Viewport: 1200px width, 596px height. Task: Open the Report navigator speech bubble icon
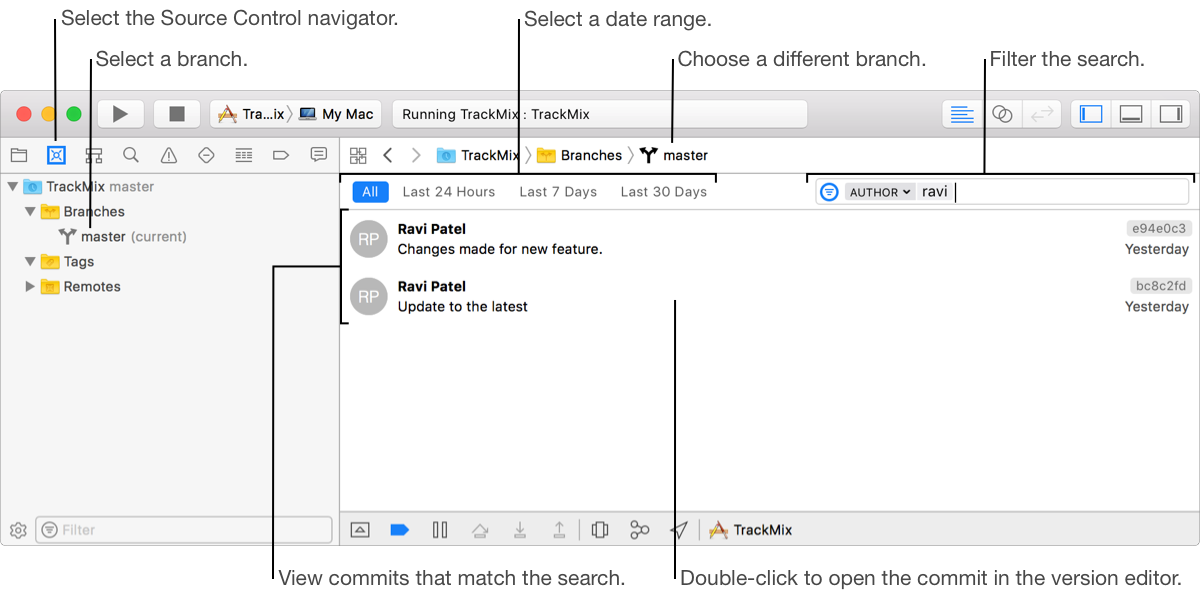(318, 155)
